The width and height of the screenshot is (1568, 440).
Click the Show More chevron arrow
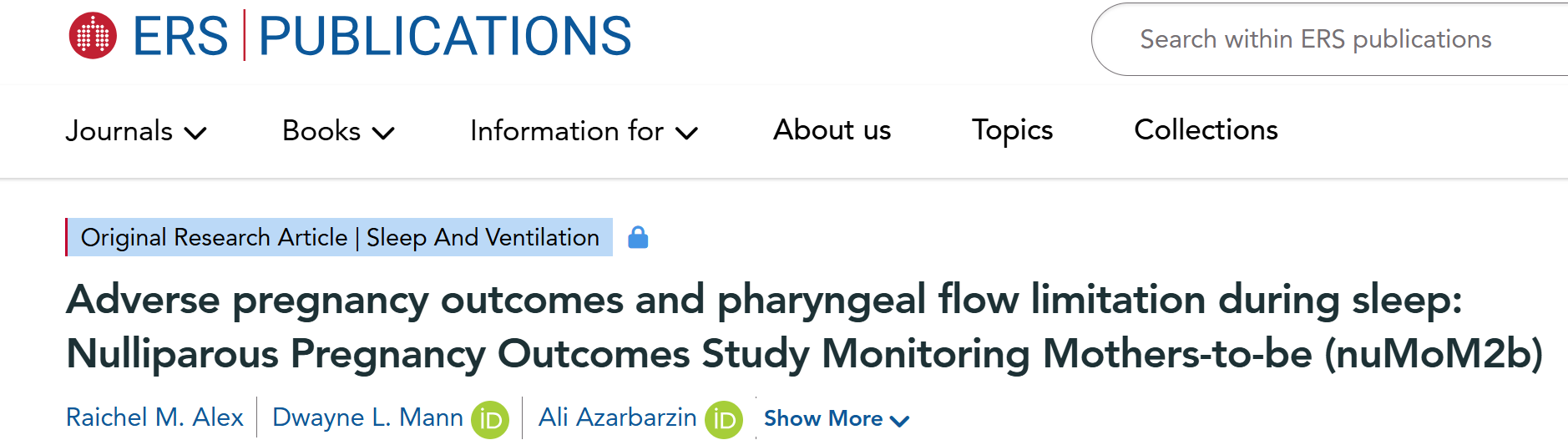899,421
